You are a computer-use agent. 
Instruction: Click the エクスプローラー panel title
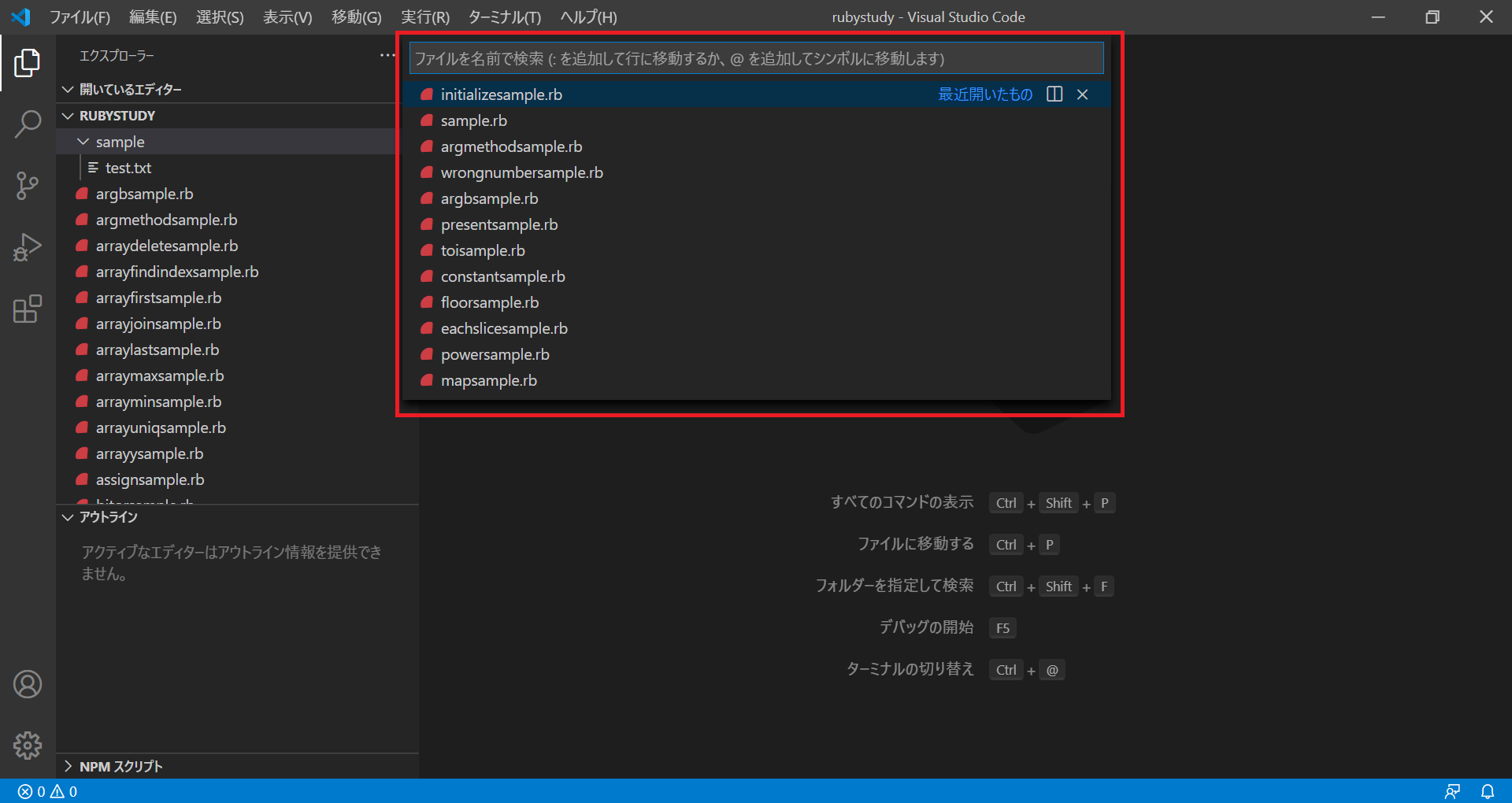117,56
